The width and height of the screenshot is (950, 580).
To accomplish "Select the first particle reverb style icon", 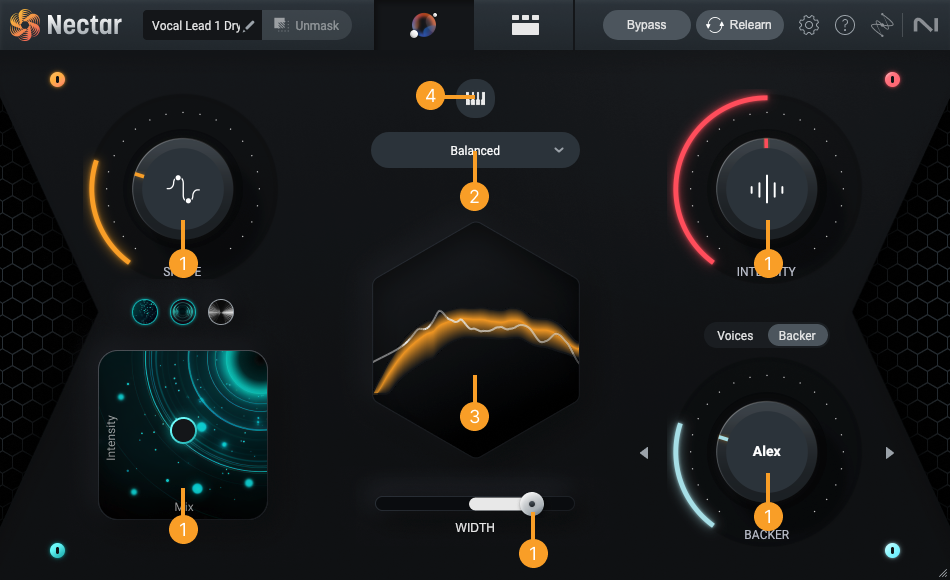I will [145, 312].
